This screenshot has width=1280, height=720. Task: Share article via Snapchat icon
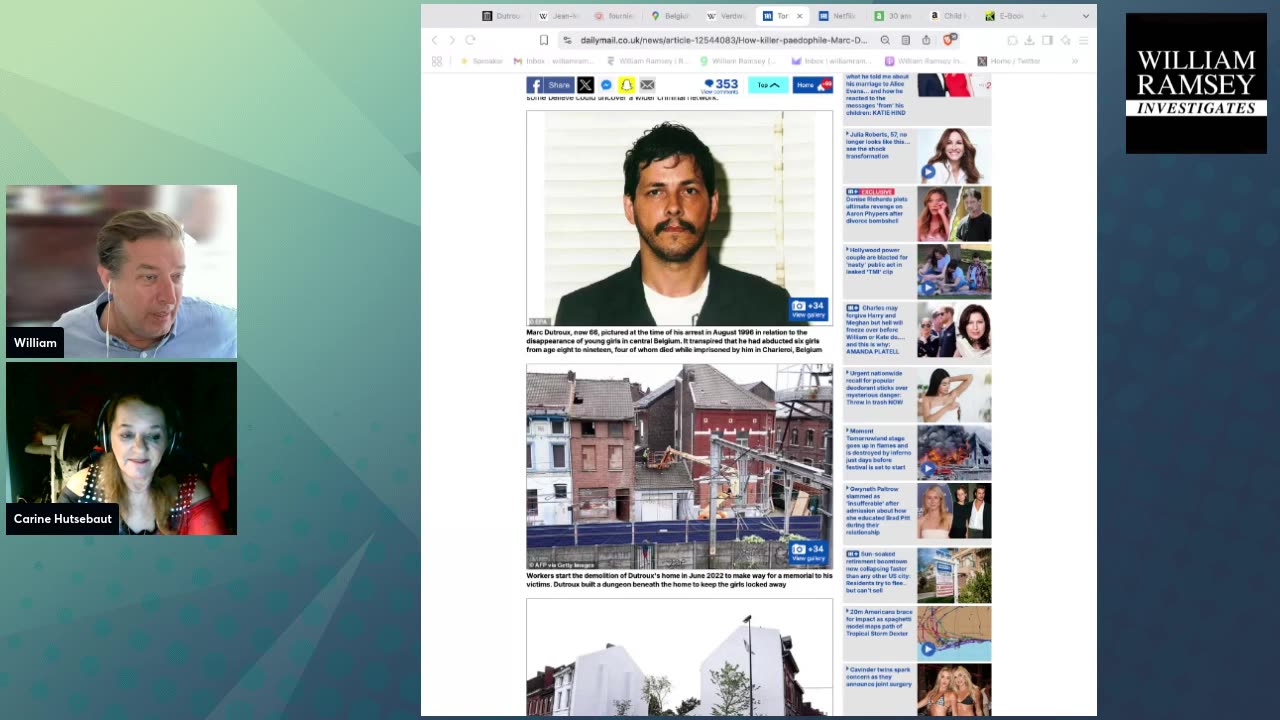626,85
